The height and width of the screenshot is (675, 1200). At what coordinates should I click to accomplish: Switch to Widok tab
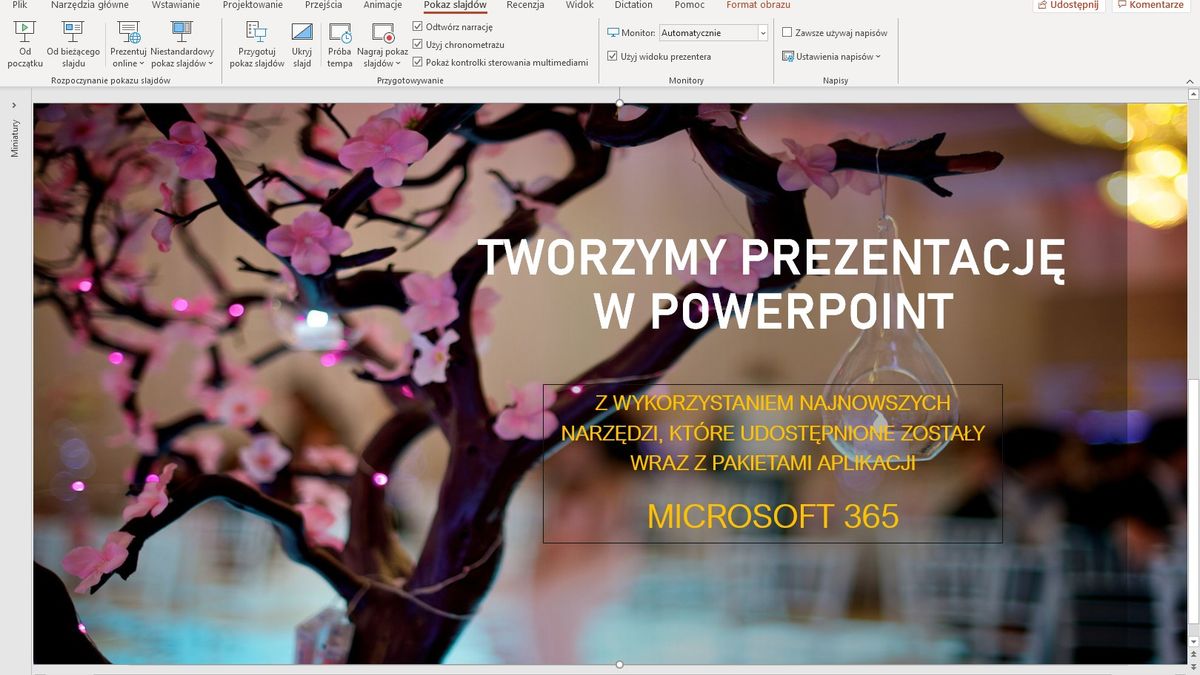click(x=579, y=5)
